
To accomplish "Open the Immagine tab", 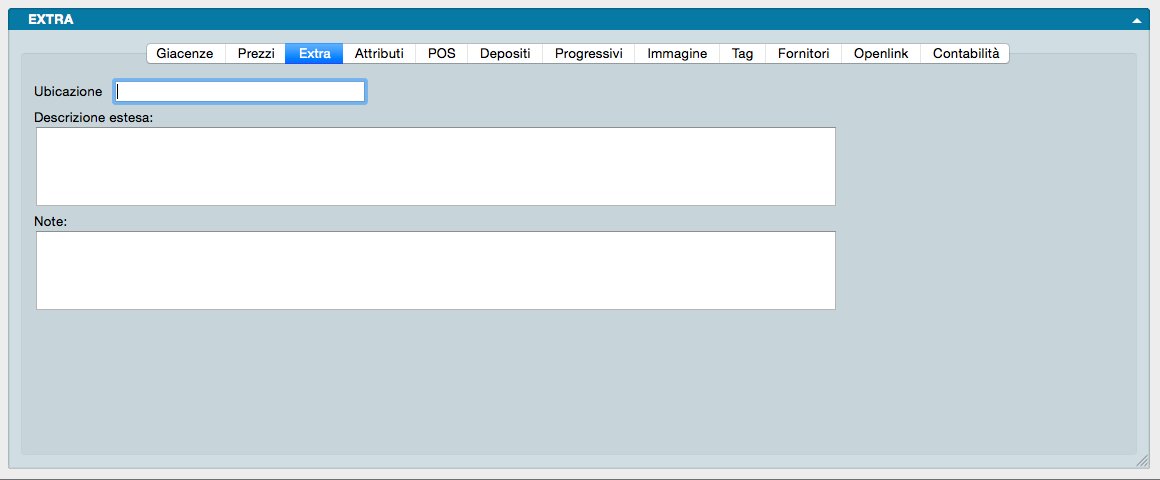I will pos(677,54).
